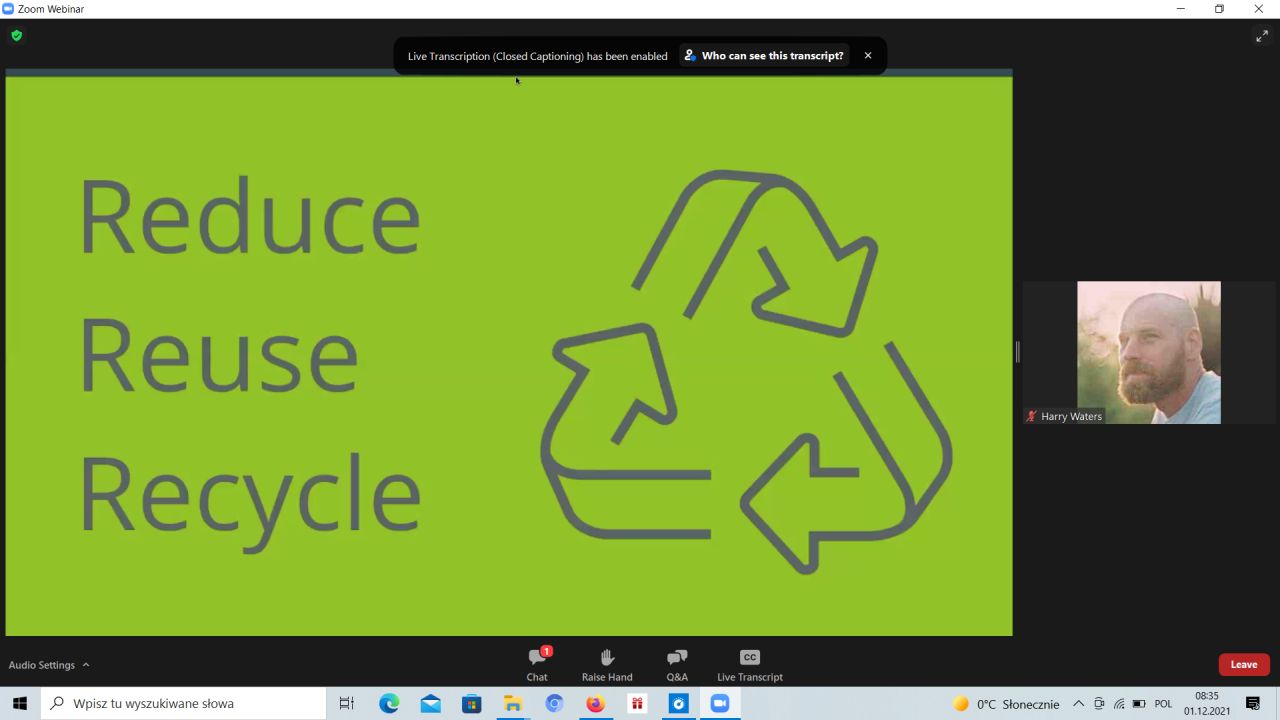Open the Outlook app on the taskbar
This screenshot has width=1280, height=720.
[x=679, y=704]
